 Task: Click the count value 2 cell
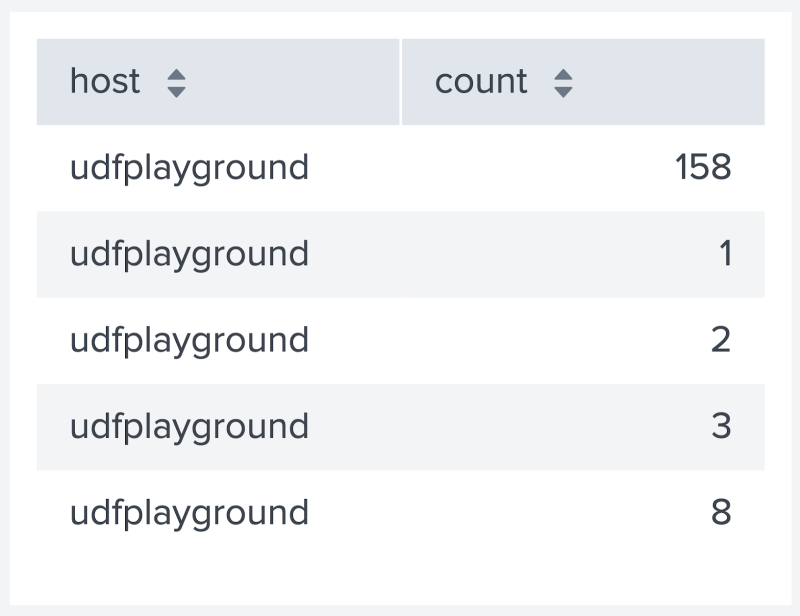click(x=583, y=340)
